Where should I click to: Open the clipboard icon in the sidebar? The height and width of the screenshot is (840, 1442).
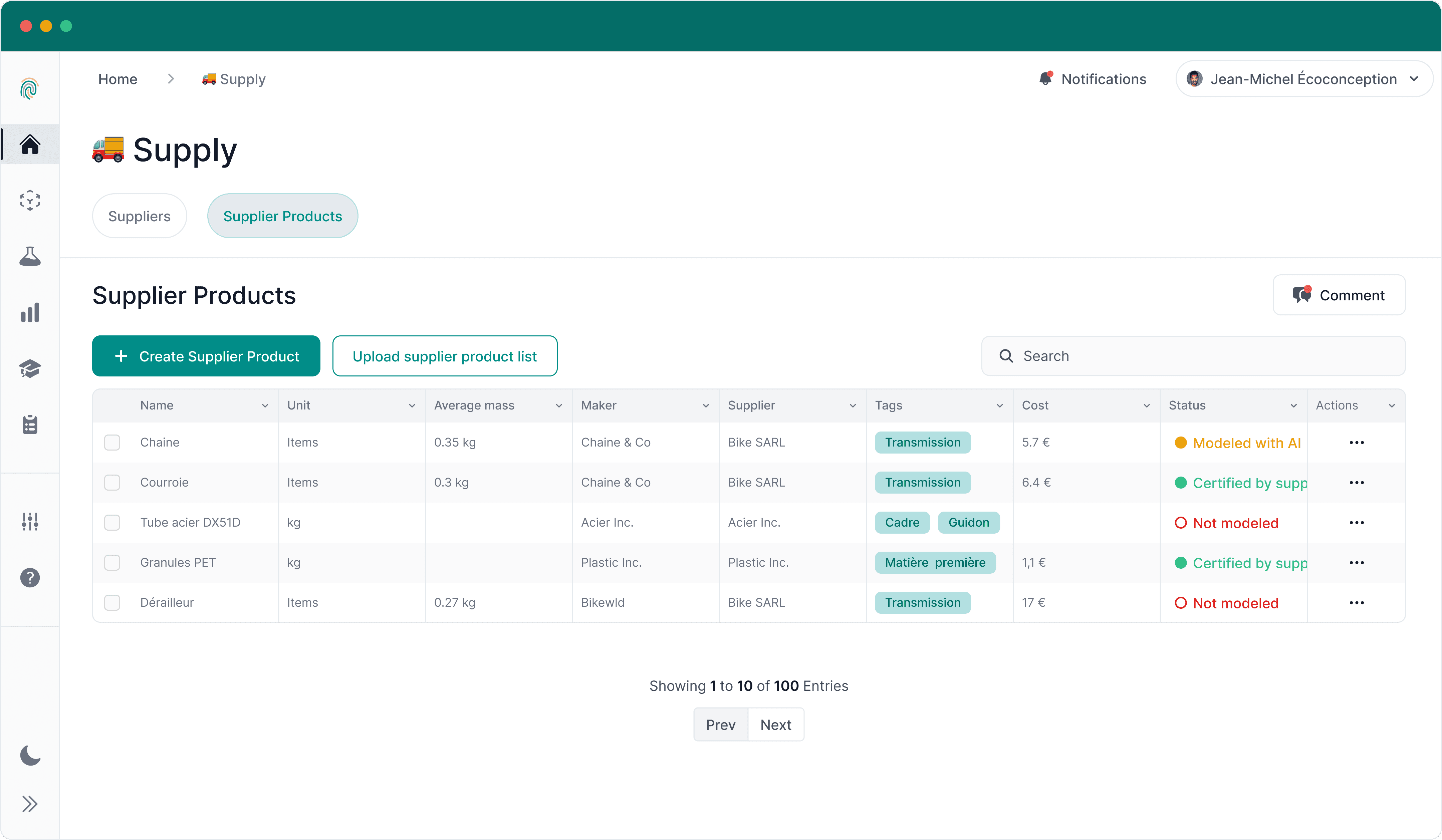(x=30, y=425)
